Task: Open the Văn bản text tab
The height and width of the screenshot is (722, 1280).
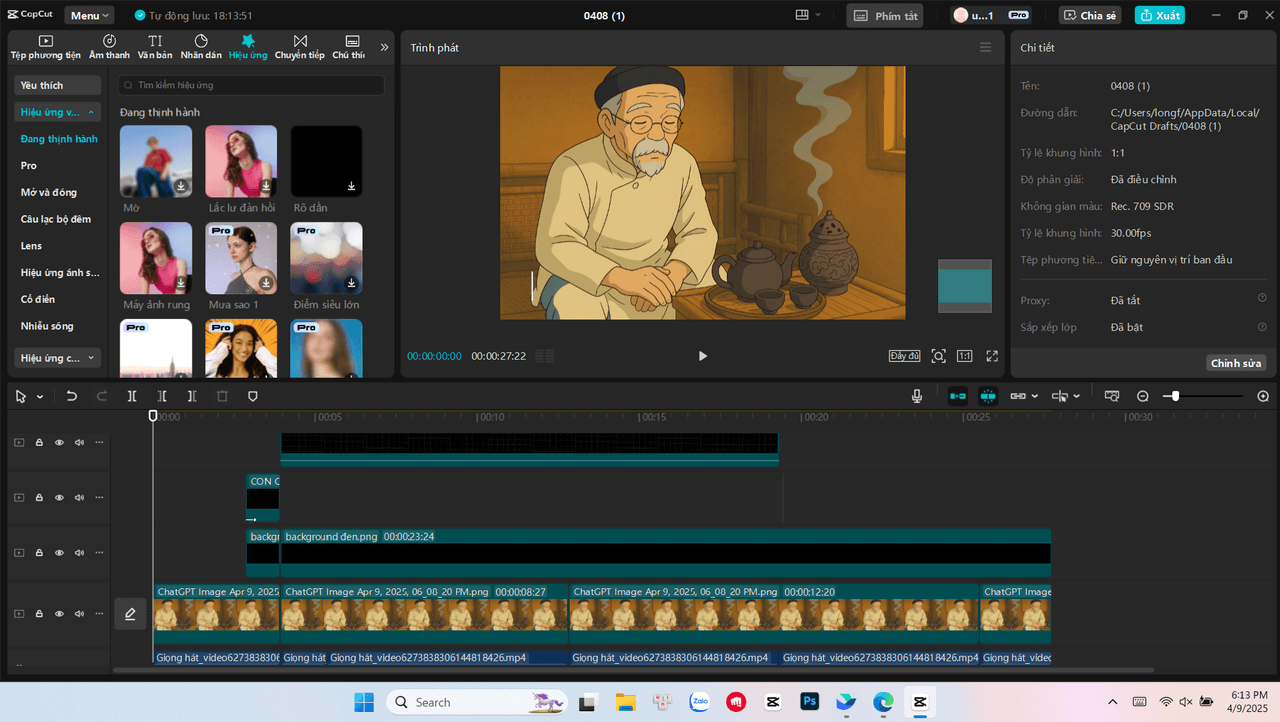Action: click(155, 47)
